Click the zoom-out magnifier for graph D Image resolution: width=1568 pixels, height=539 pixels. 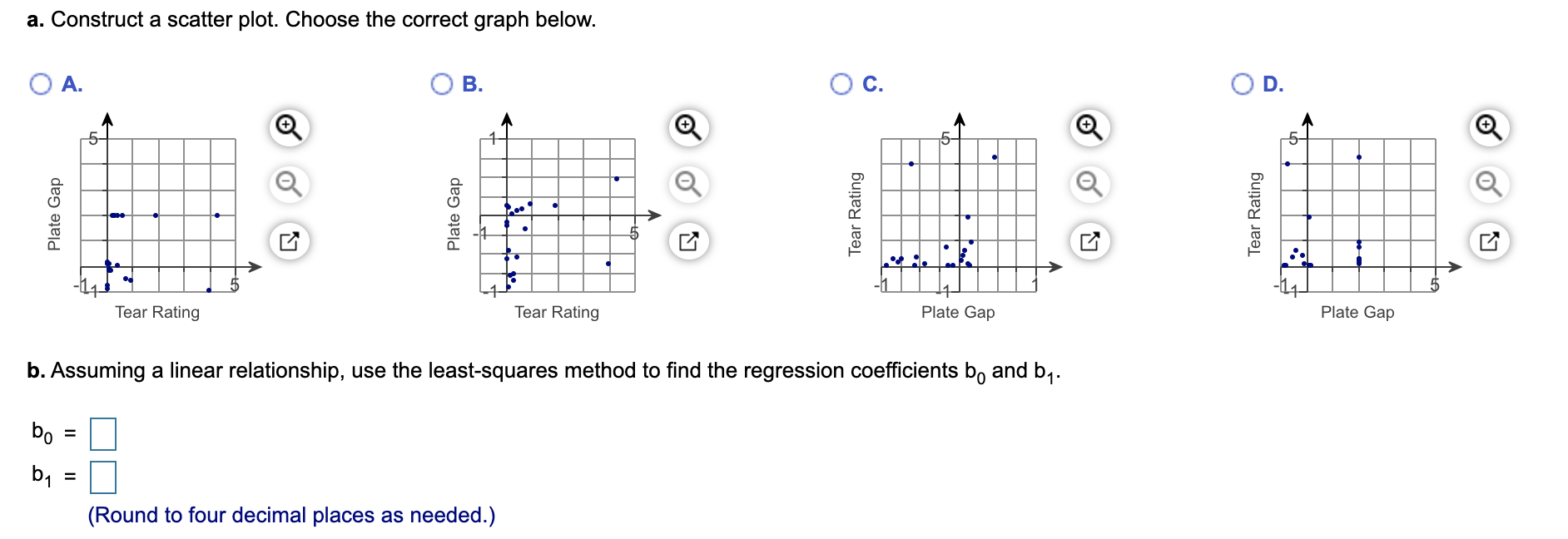tap(1487, 180)
